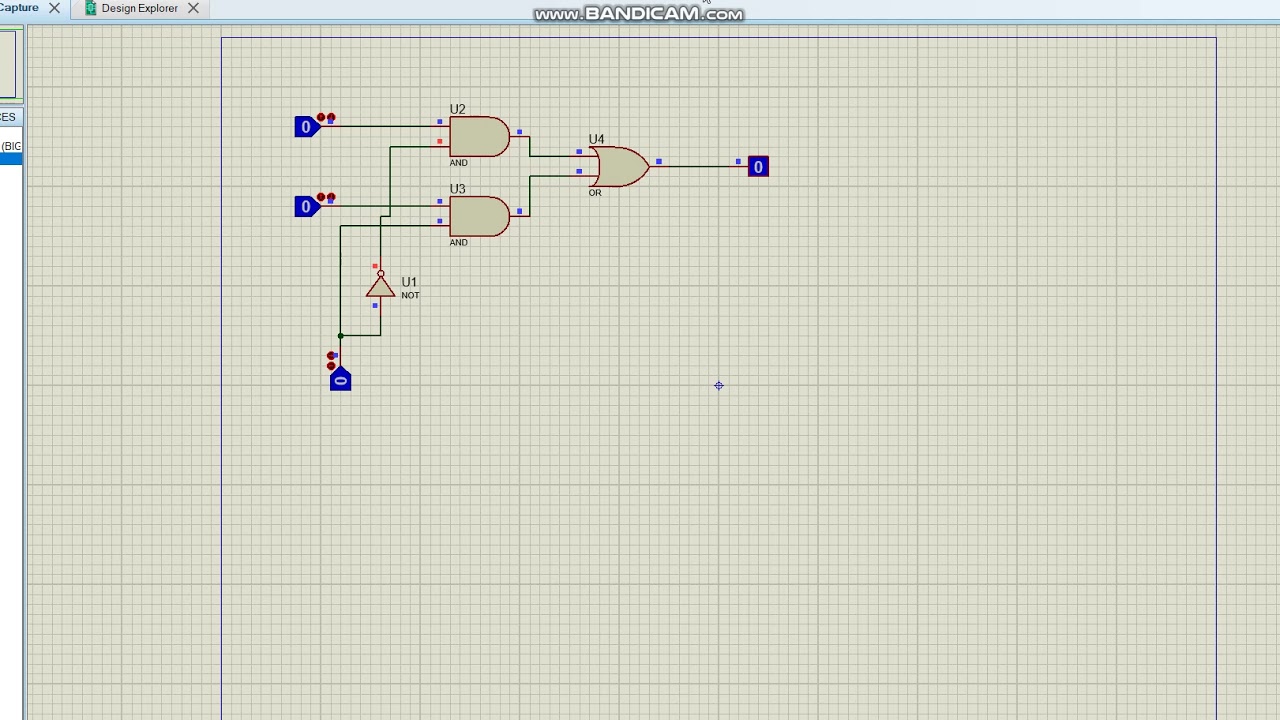Screen dimensions: 1280x720
Task: Toggle the logic state below the NOT gate
Action: pos(340,379)
